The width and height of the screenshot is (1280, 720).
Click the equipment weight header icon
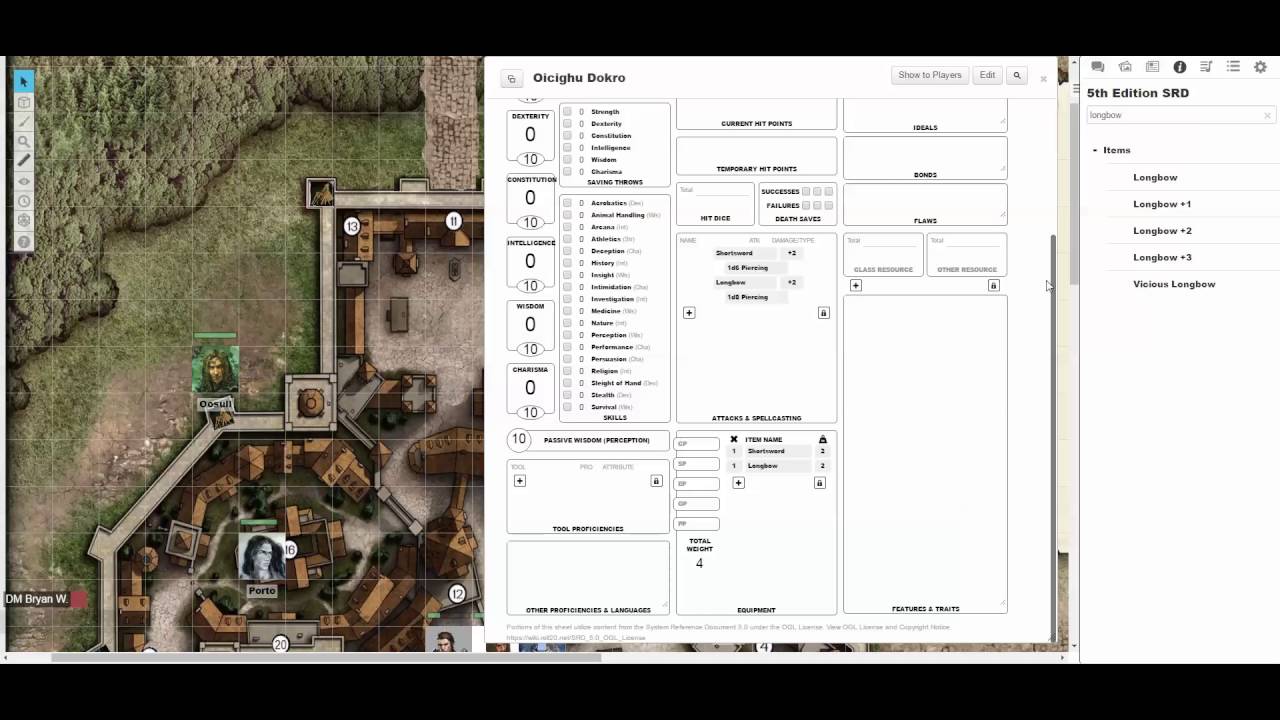823,439
